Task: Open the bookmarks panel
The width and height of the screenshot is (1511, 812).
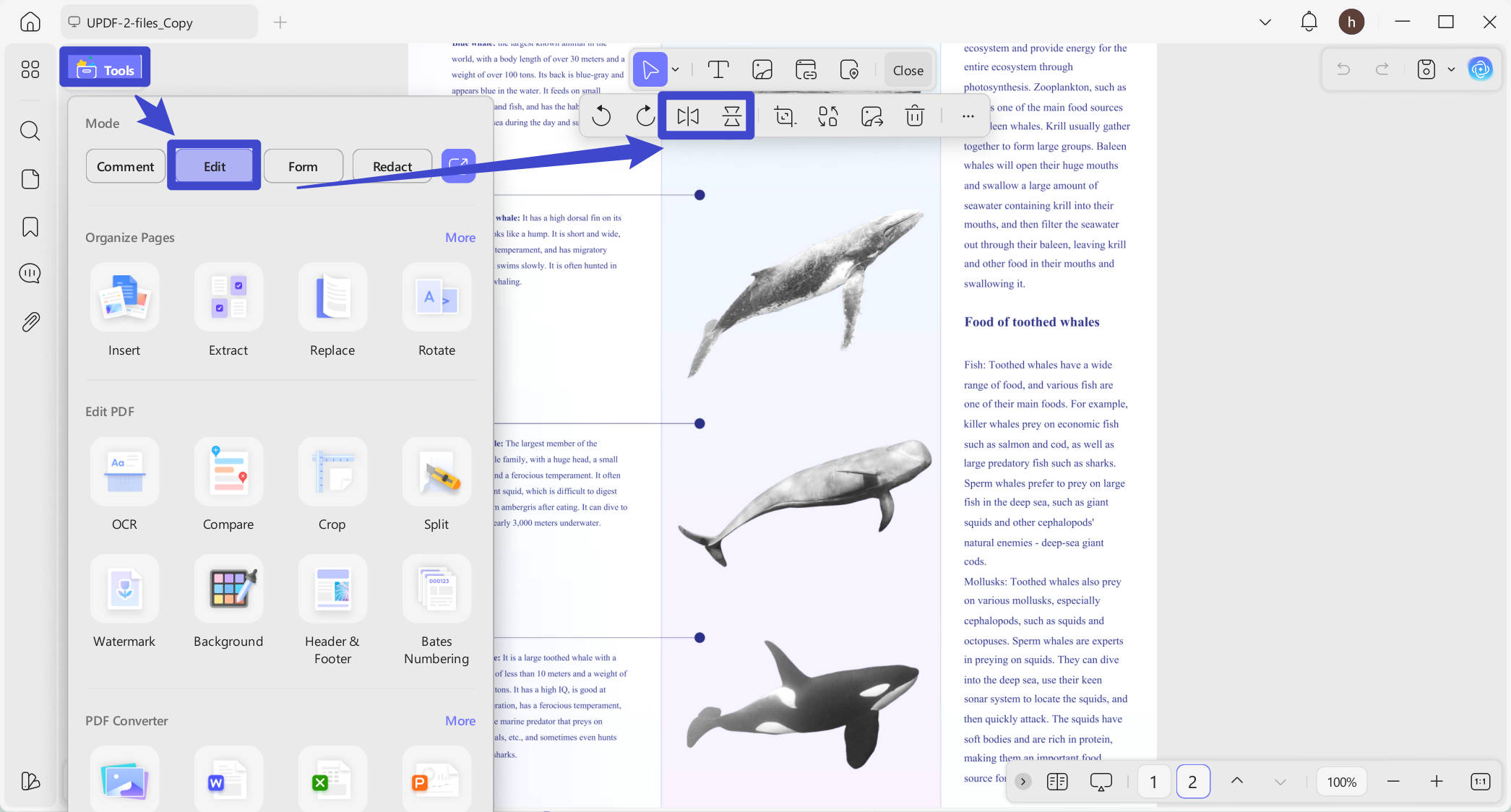Action: tap(30, 227)
